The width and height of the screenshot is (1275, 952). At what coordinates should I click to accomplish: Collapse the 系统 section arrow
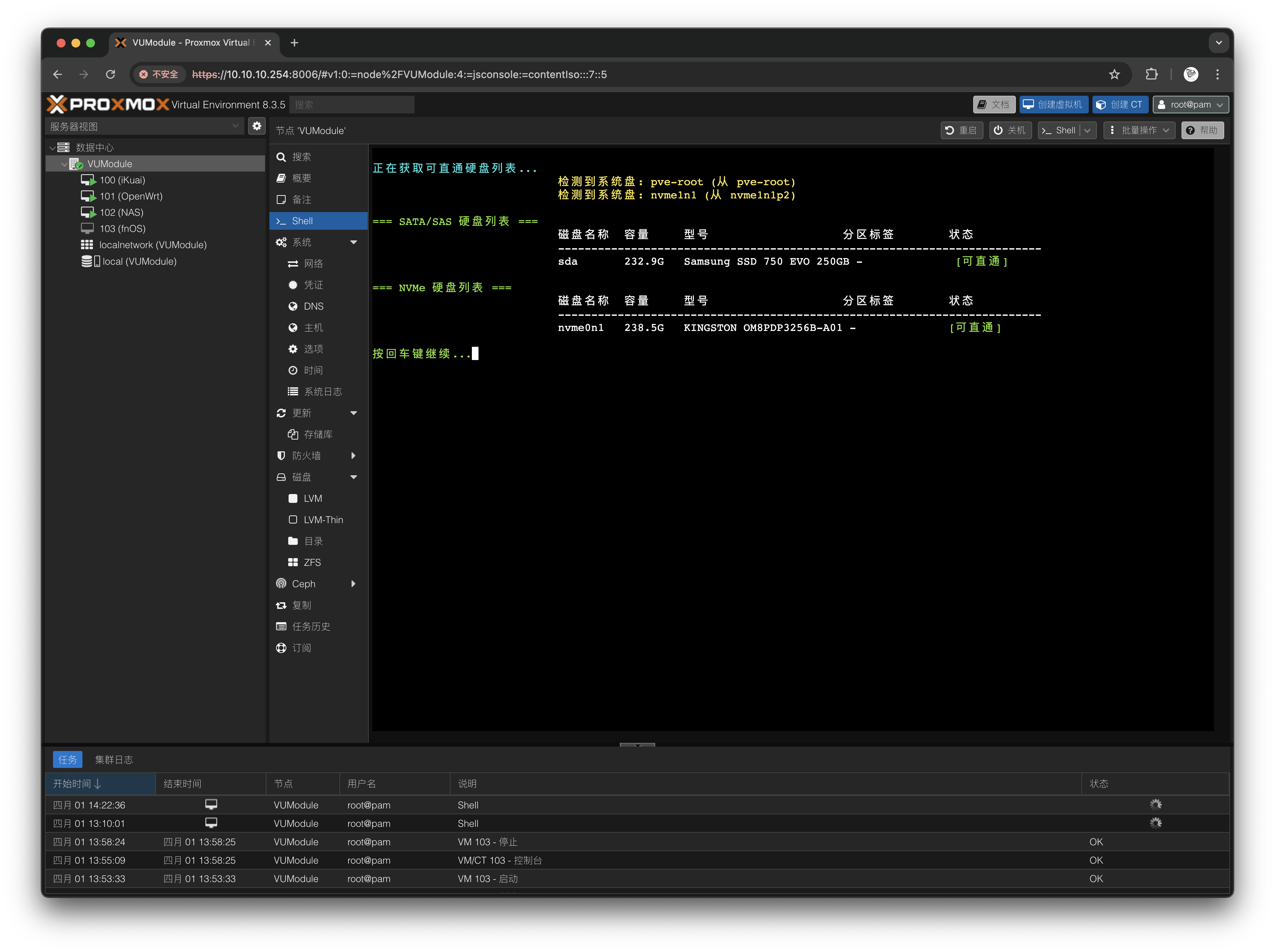tap(354, 243)
